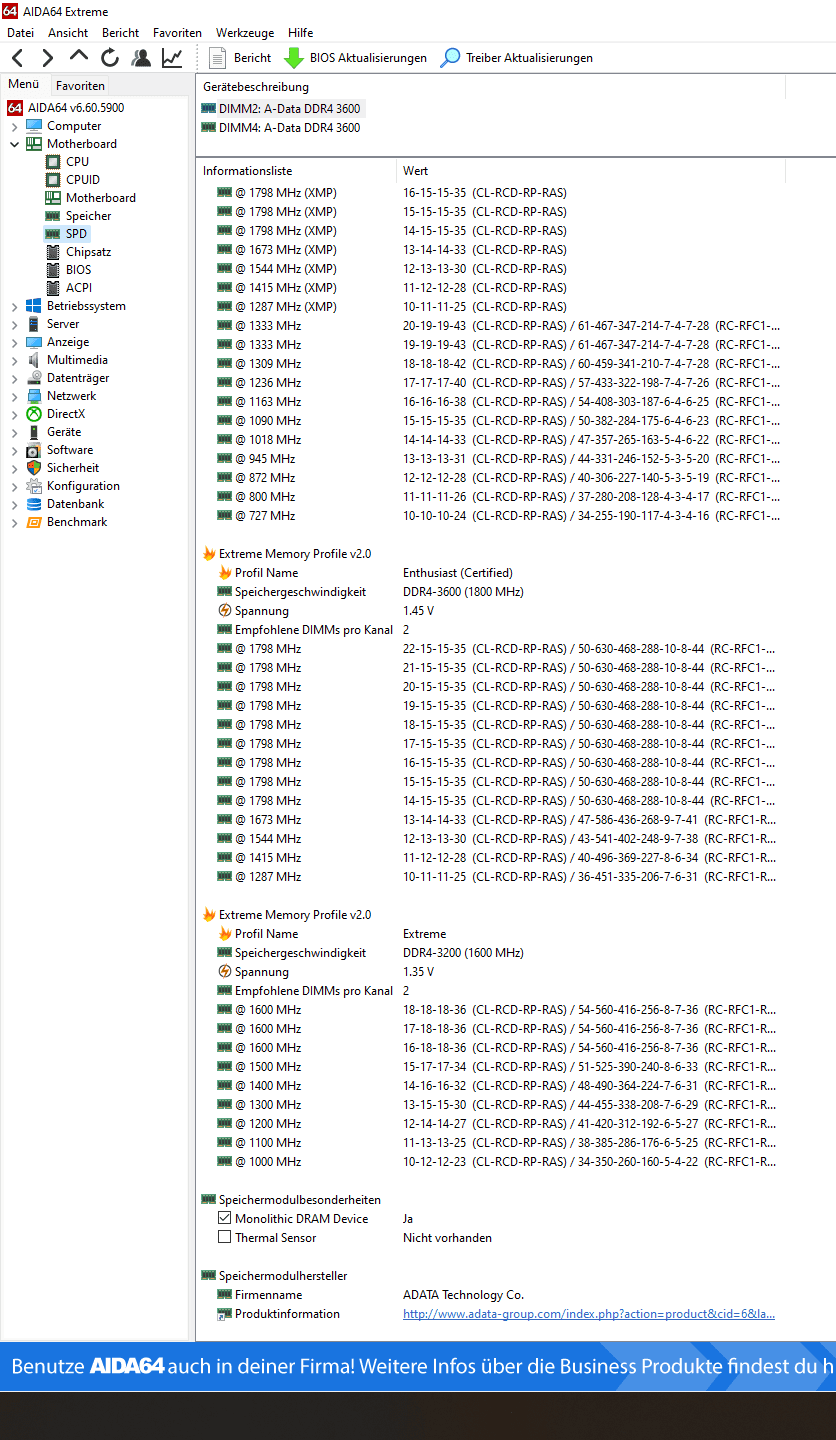Screen dimensions: 836x1440
Task: Select the SPD tree item
Action: [66, 234]
